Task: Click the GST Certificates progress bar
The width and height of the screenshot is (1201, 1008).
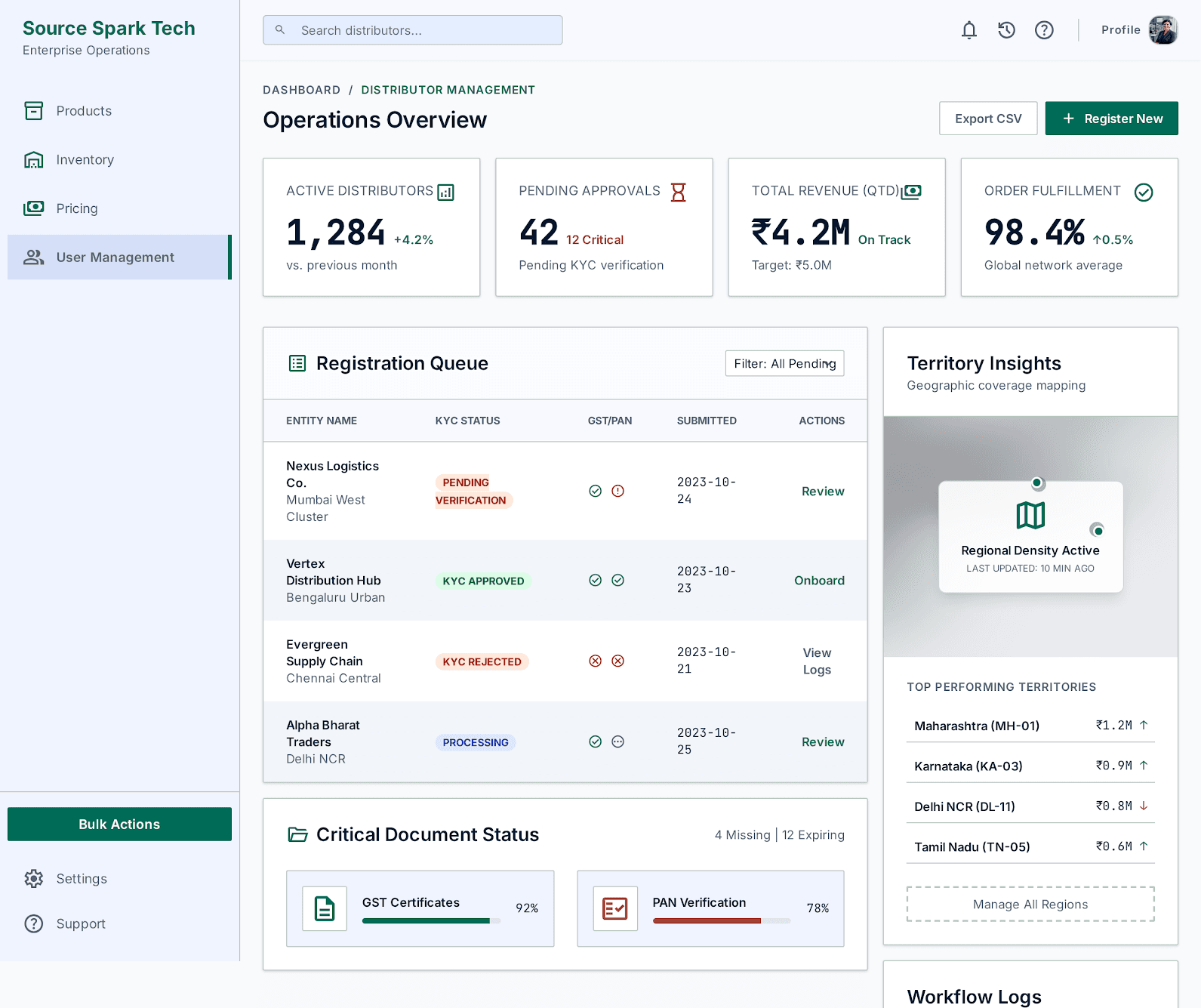Action: click(x=431, y=921)
